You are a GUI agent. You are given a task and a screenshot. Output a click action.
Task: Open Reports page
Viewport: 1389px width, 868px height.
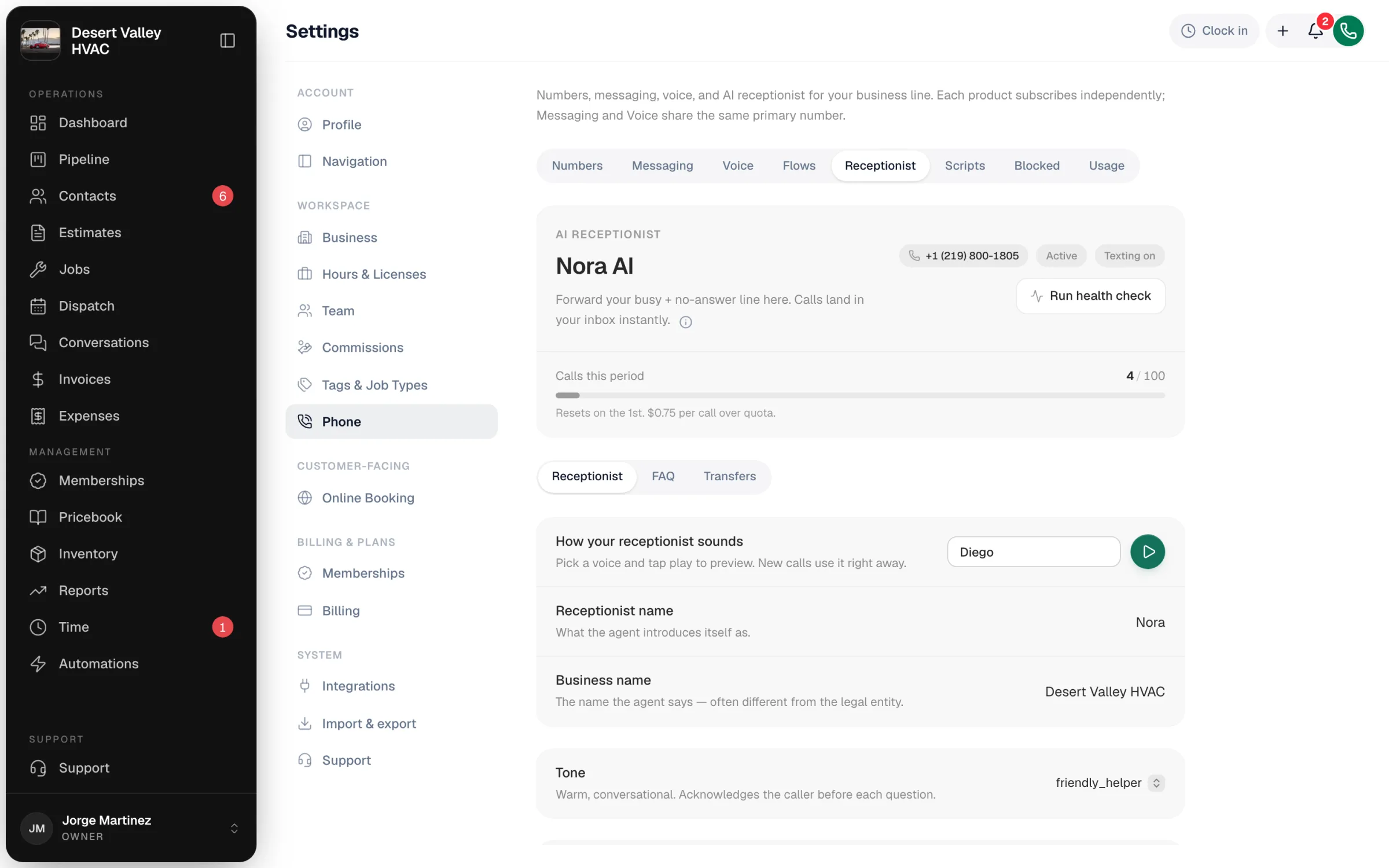[131, 590]
